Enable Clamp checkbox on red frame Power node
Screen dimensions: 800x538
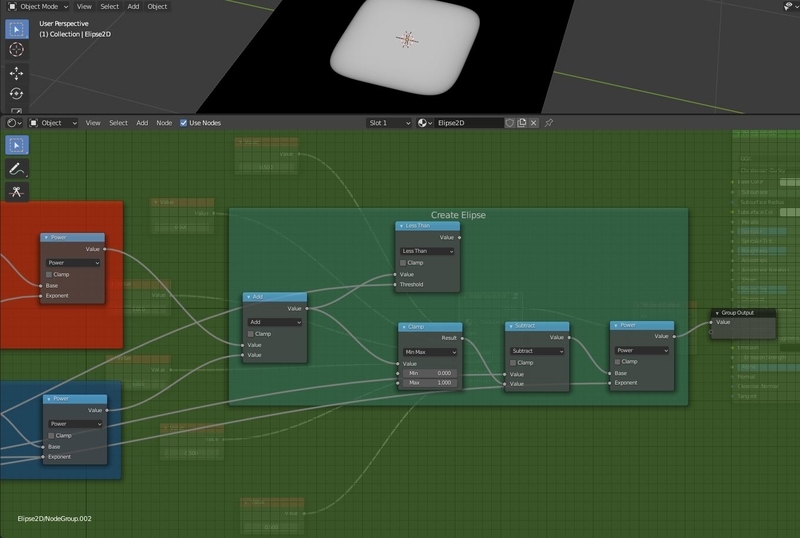point(49,275)
